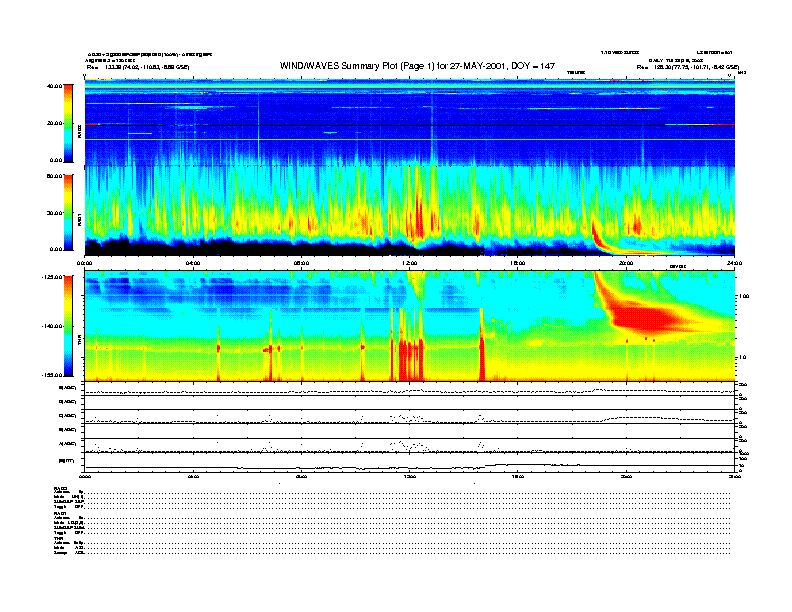This screenshot has height=612, width=792.
Task: Click the -125.00 label on TNR scale
Action: 52,277
